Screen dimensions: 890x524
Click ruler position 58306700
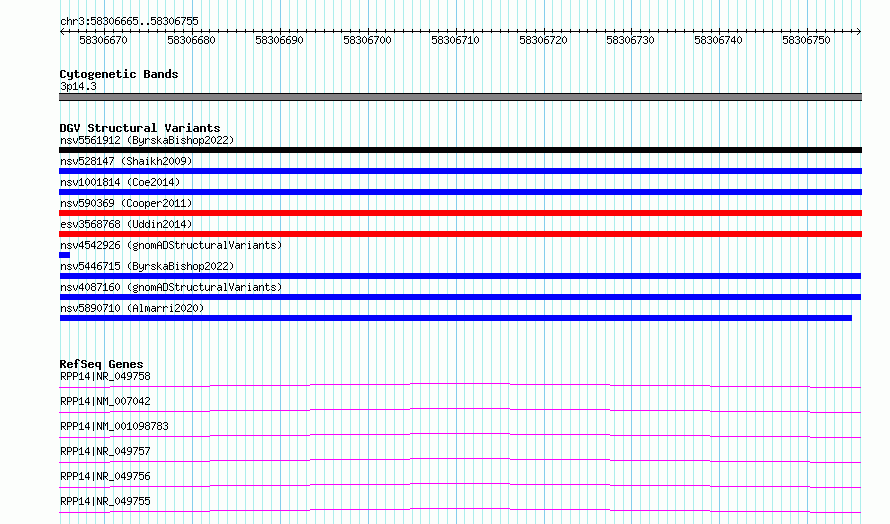pos(367,40)
